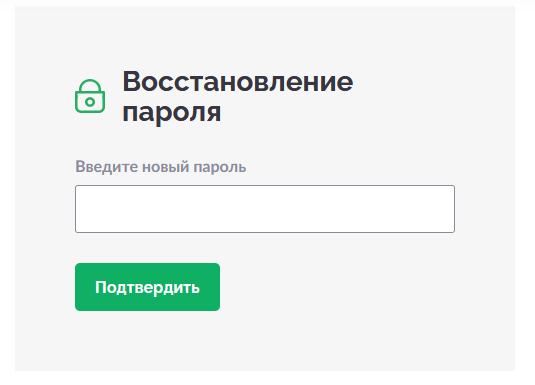This screenshot has width=535, height=385.
Task: Focus the new password input field
Action: coord(265,209)
